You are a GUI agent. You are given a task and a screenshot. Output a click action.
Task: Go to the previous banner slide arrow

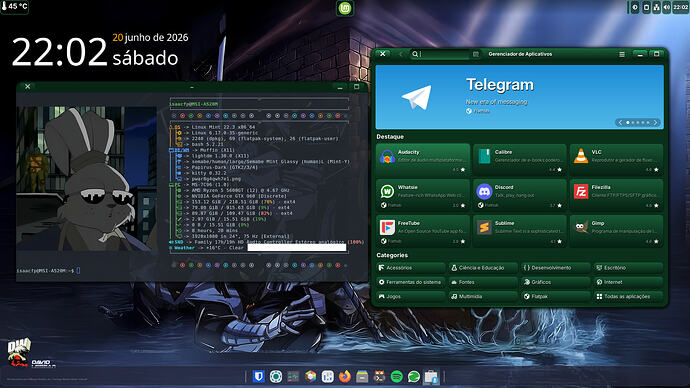click(620, 123)
